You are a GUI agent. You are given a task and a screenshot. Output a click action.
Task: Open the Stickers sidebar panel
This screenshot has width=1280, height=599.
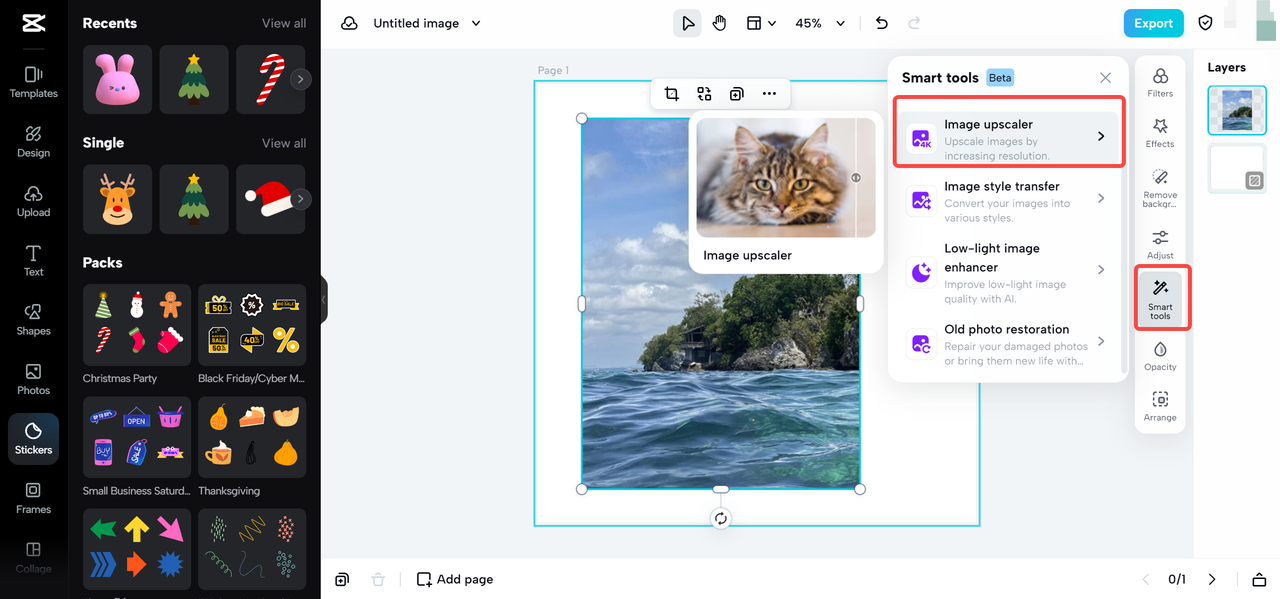point(33,439)
